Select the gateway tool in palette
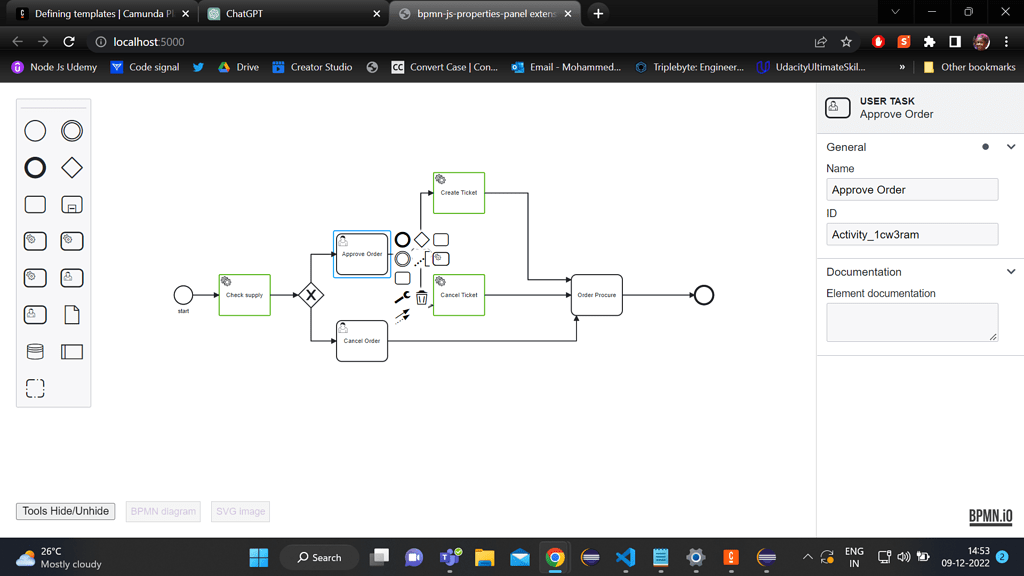Viewport: 1024px width, 576px height. click(71, 167)
